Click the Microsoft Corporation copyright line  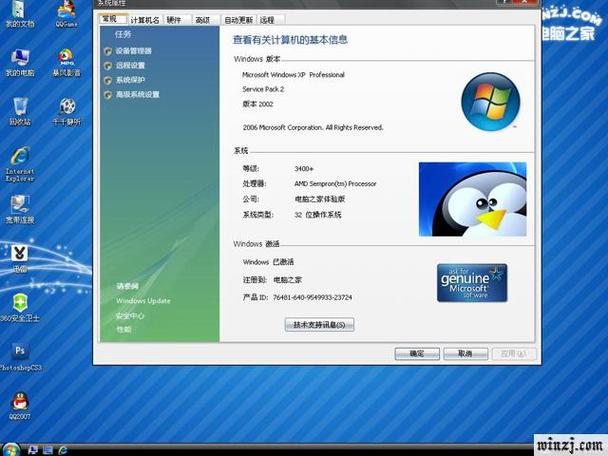[313, 127]
